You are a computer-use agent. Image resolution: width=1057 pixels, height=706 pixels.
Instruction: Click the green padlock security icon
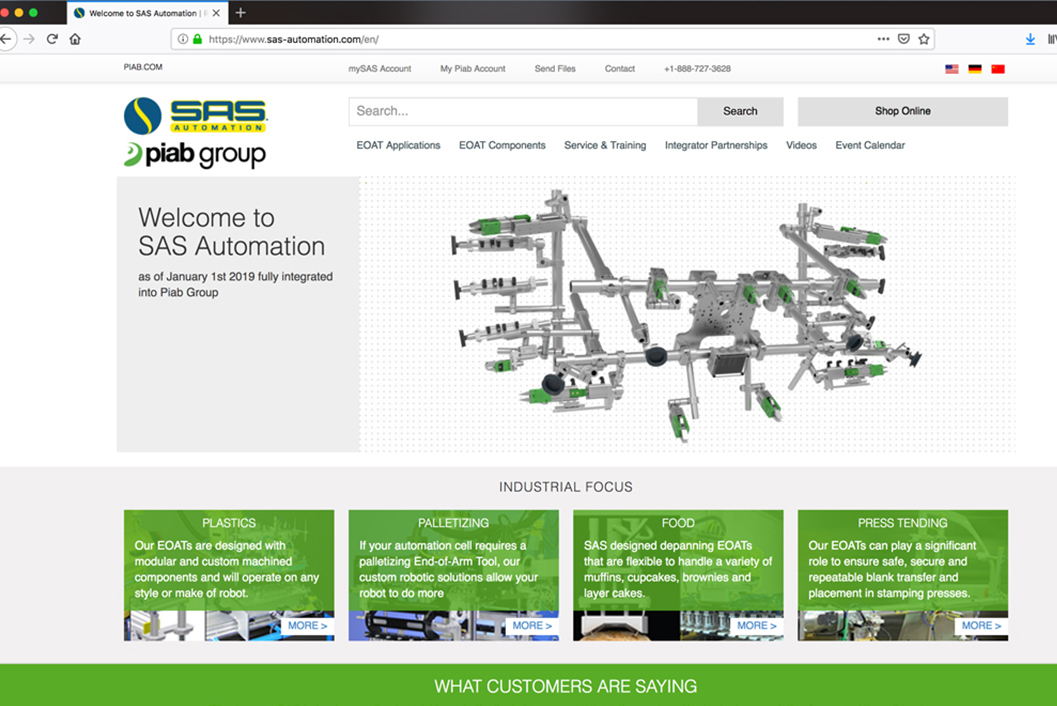198,39
